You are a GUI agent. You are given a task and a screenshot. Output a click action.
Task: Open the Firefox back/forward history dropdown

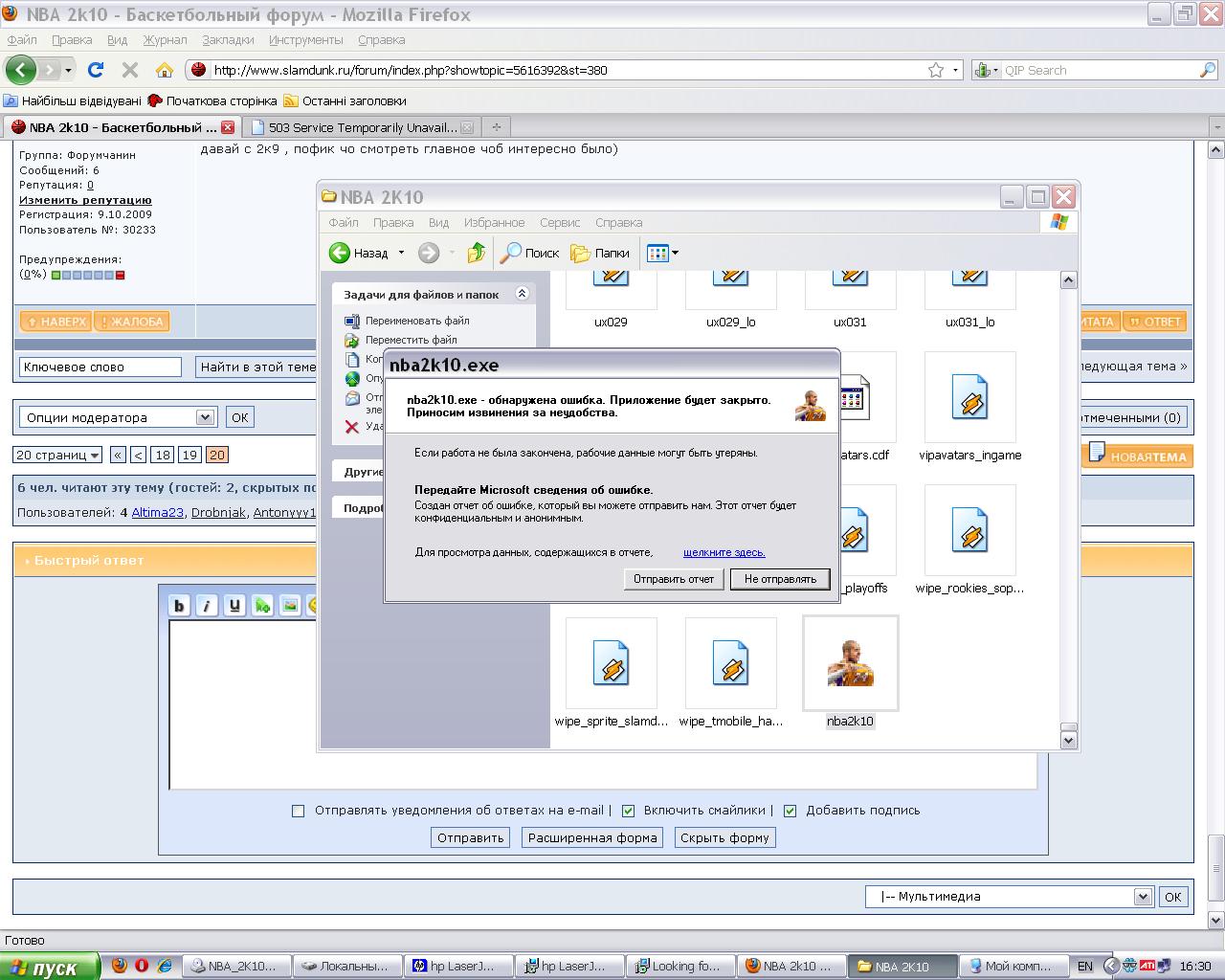point(68,70)
